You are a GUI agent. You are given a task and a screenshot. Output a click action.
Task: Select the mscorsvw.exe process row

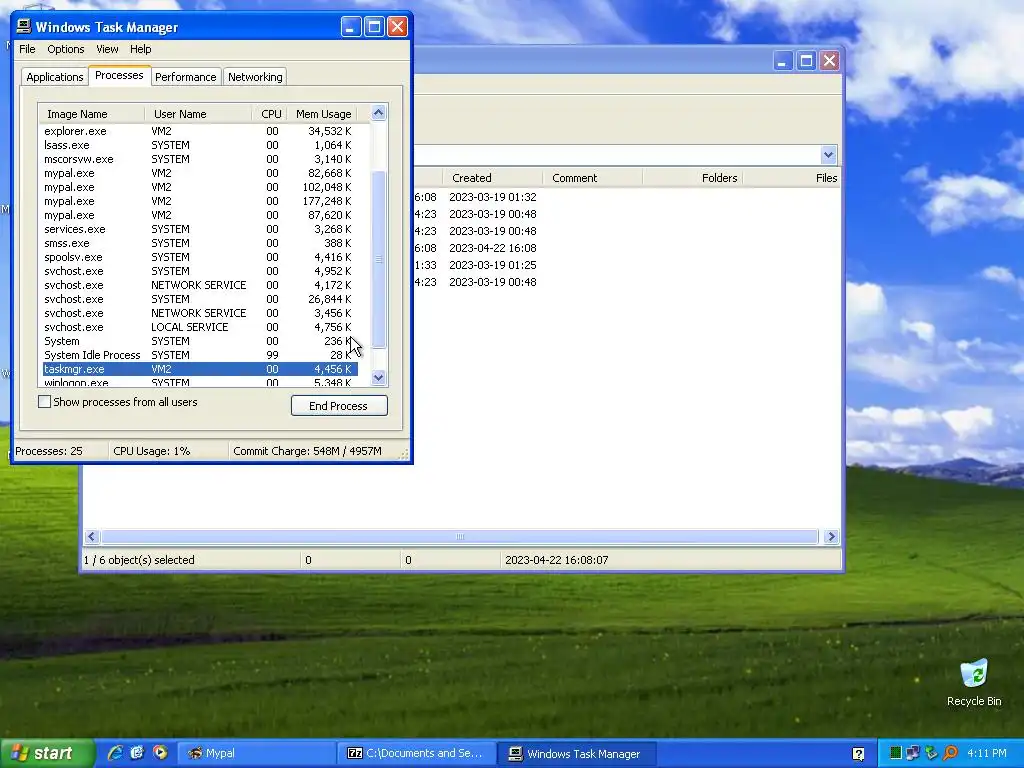tap(199, 159)
